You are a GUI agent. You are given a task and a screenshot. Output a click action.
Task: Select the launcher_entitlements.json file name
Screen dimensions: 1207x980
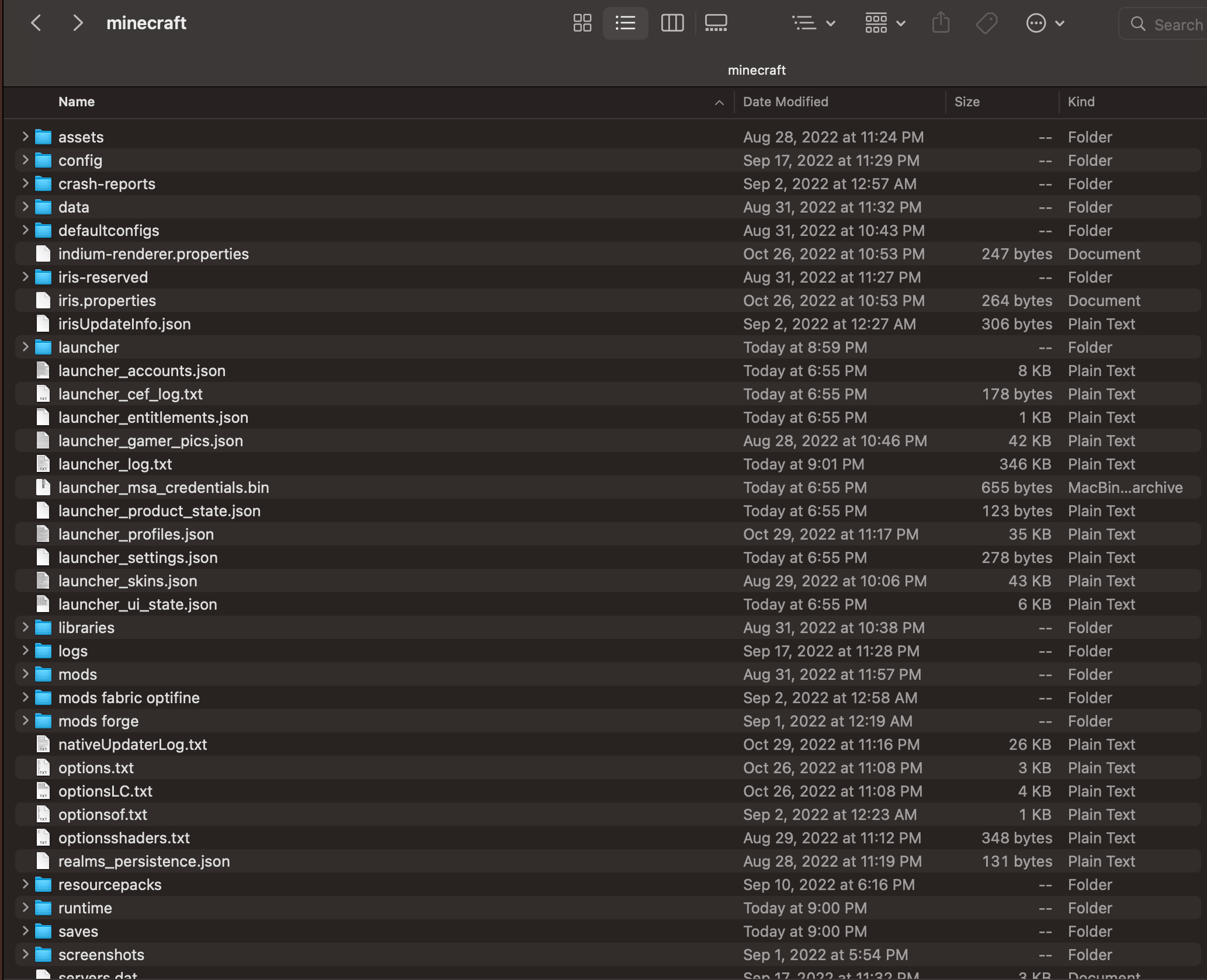pos(153,418)
